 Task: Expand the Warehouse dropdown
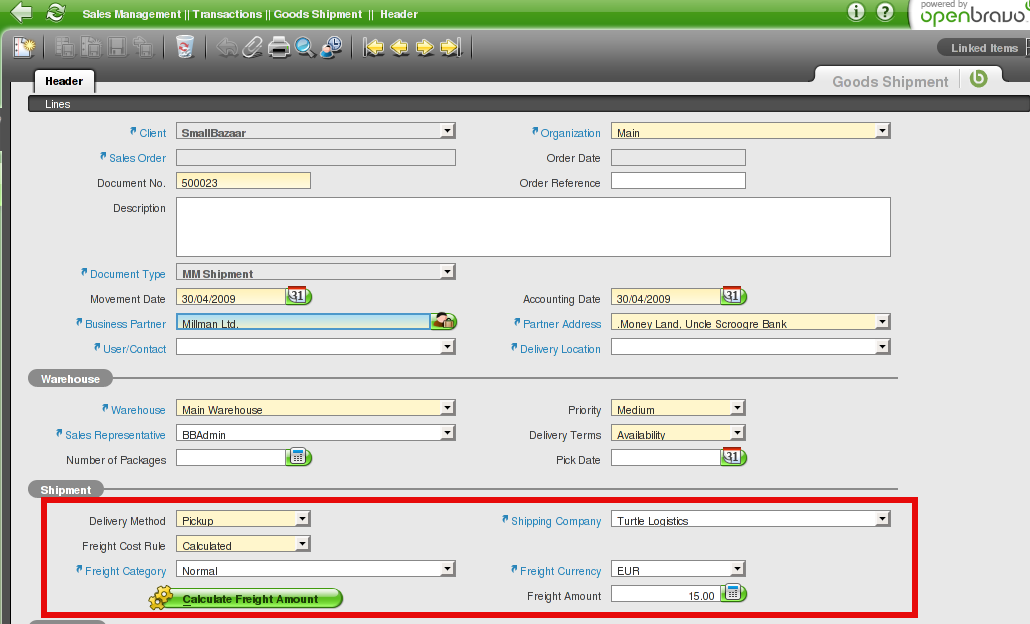pyautogui.click(x=447, y=408)
